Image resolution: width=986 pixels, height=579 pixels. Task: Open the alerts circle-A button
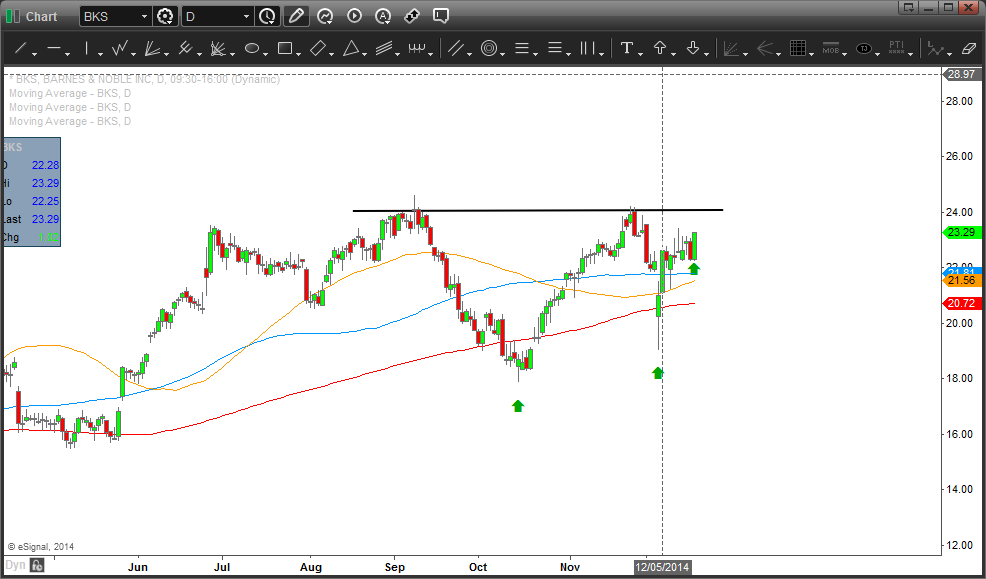pos(383,16)
